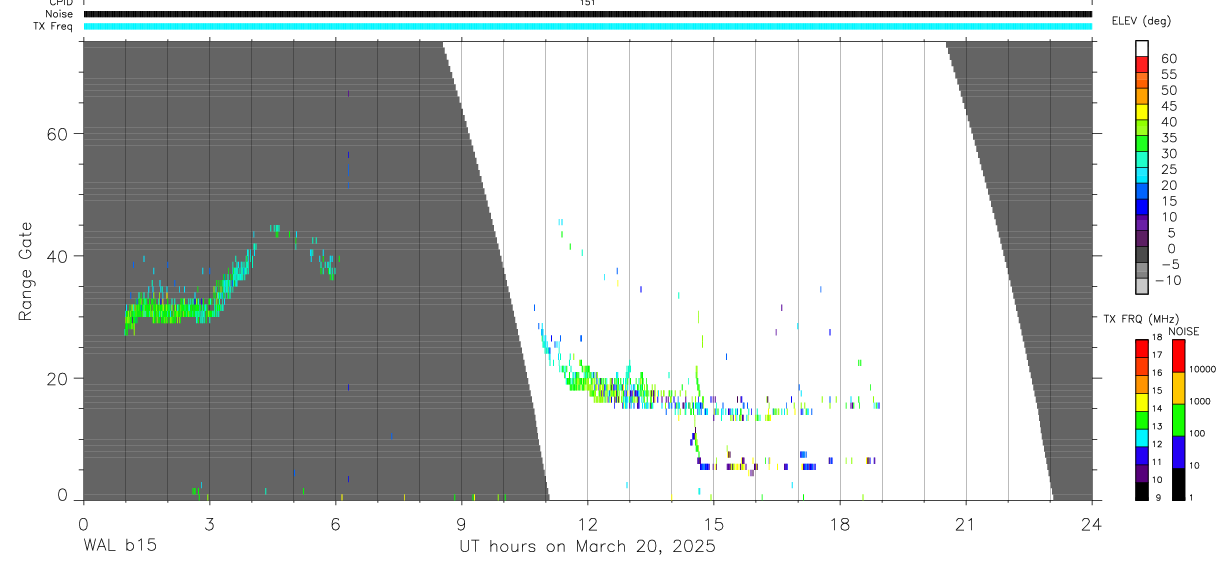
Task: Click the x-axis tick label '24'
Action: [1092, 523]
